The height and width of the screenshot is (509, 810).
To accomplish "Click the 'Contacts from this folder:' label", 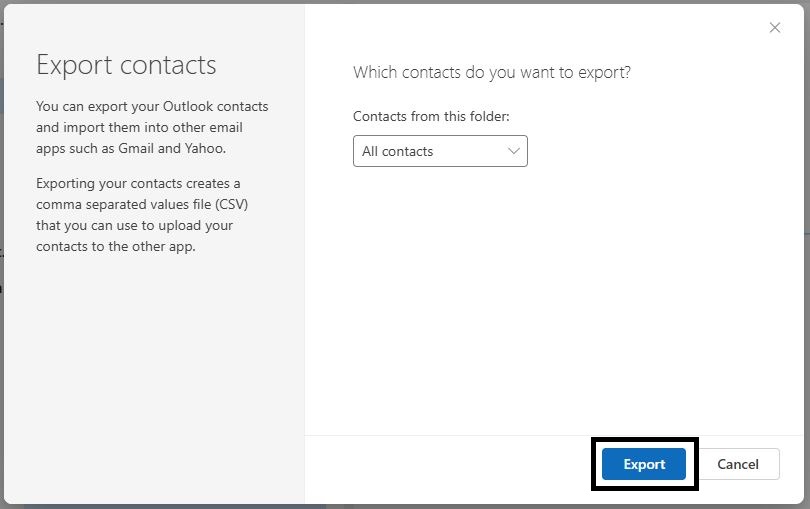I will [431, 116].
